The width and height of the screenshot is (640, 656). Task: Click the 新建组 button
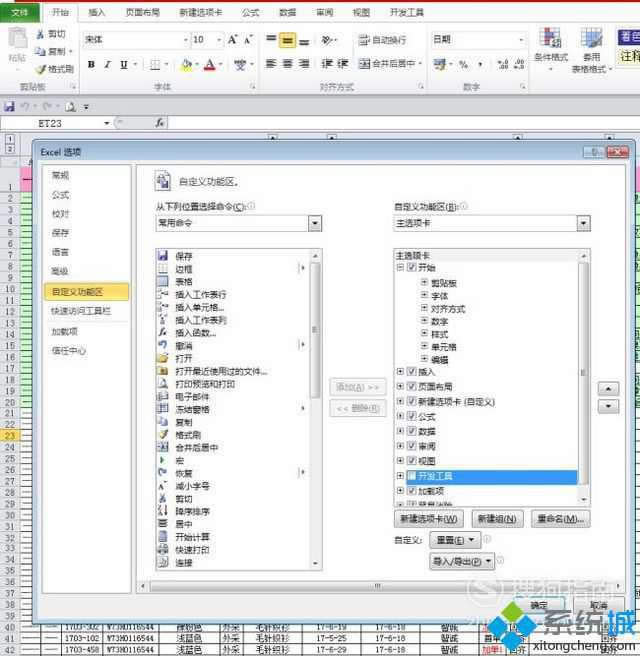click(x=497, y=519)
